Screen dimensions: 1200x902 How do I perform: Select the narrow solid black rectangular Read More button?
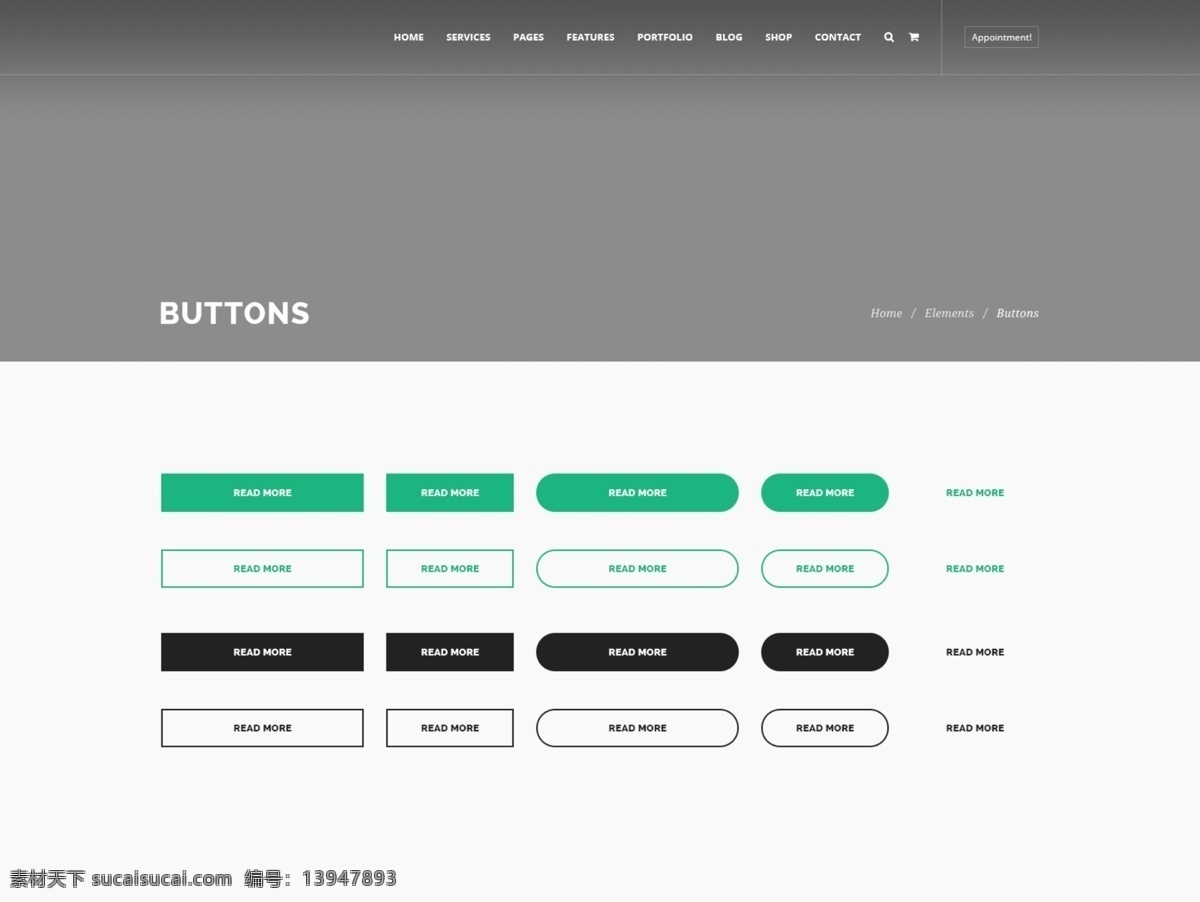coord(450,652)
